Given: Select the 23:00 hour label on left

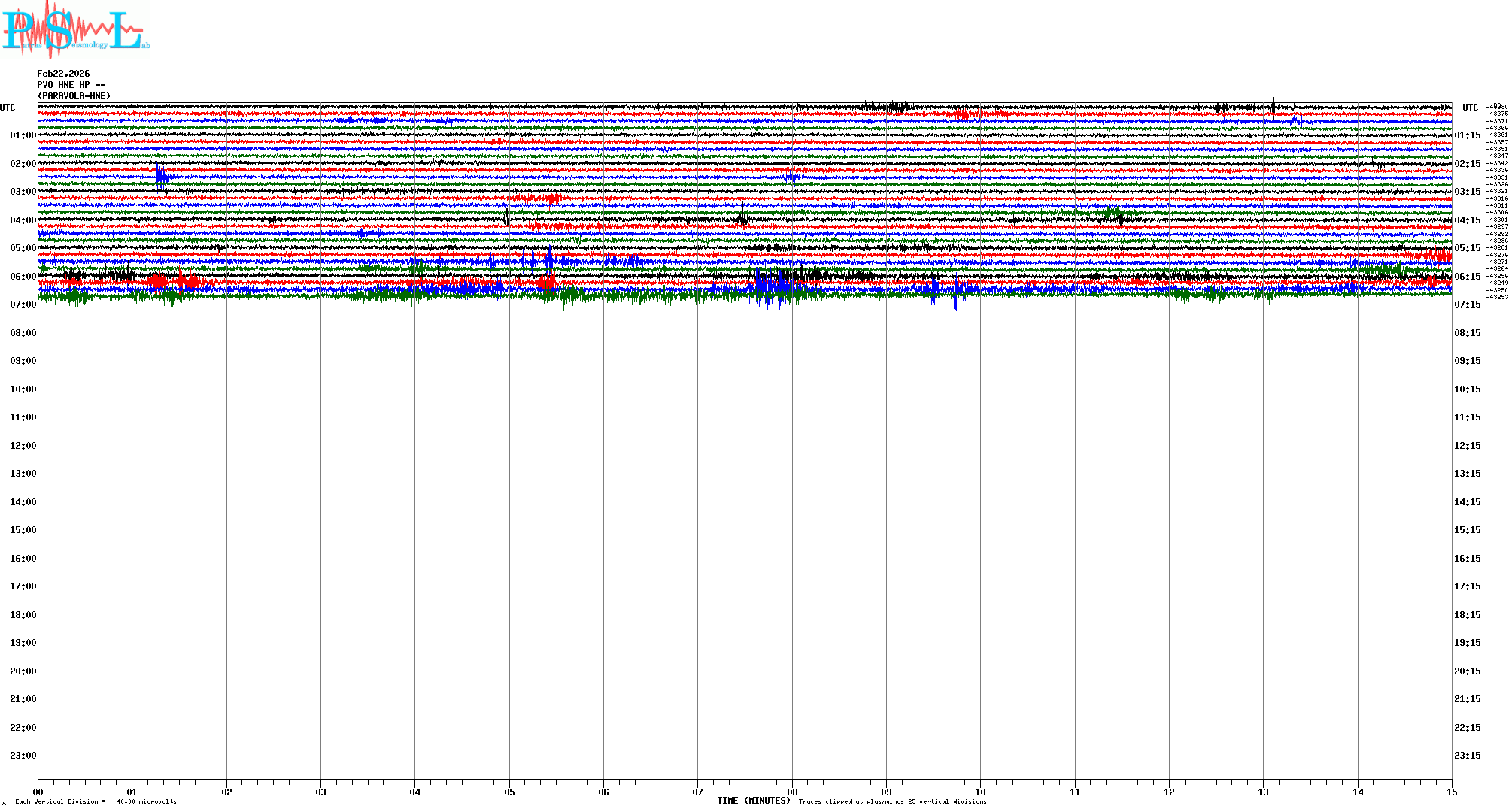Looking at the screenshot, I should pos(23,756).
